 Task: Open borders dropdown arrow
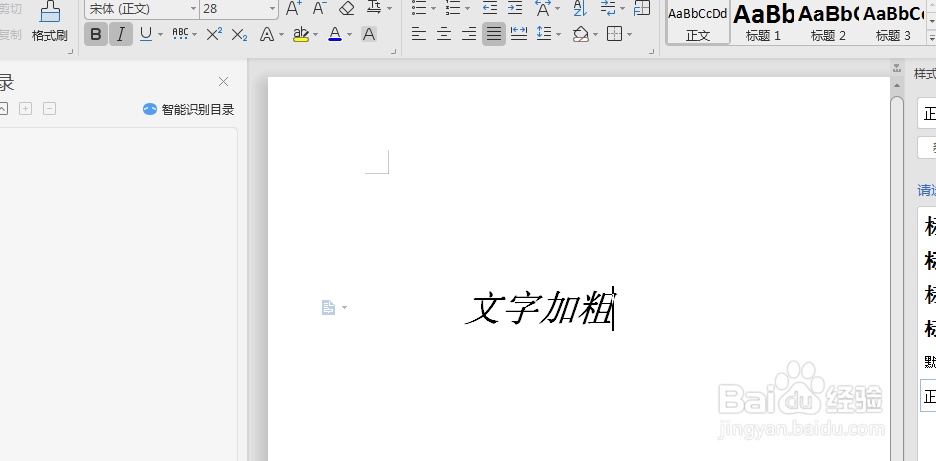[629, 35]
